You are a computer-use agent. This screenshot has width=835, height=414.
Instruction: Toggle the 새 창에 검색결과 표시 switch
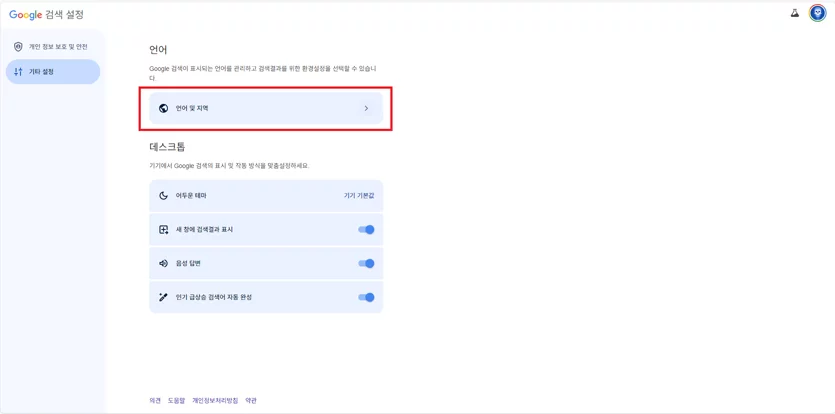[x=366, y=230]
